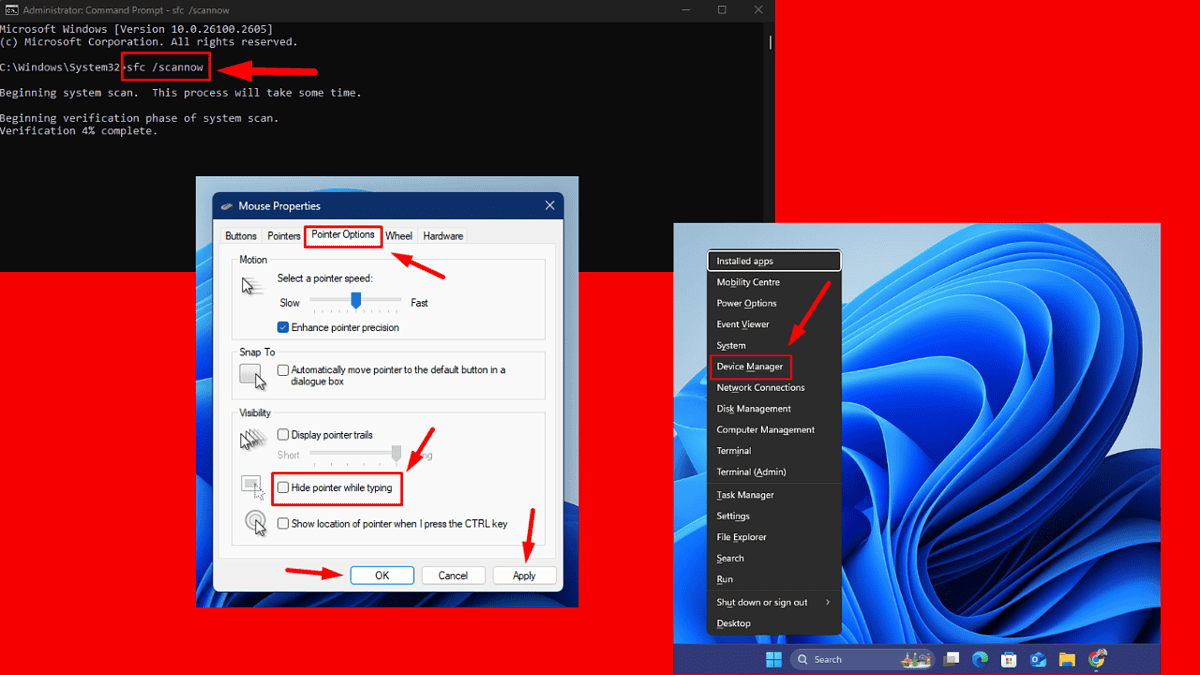
Task: Maximize the Command Prompt window
Action: [x=721, y=10]
